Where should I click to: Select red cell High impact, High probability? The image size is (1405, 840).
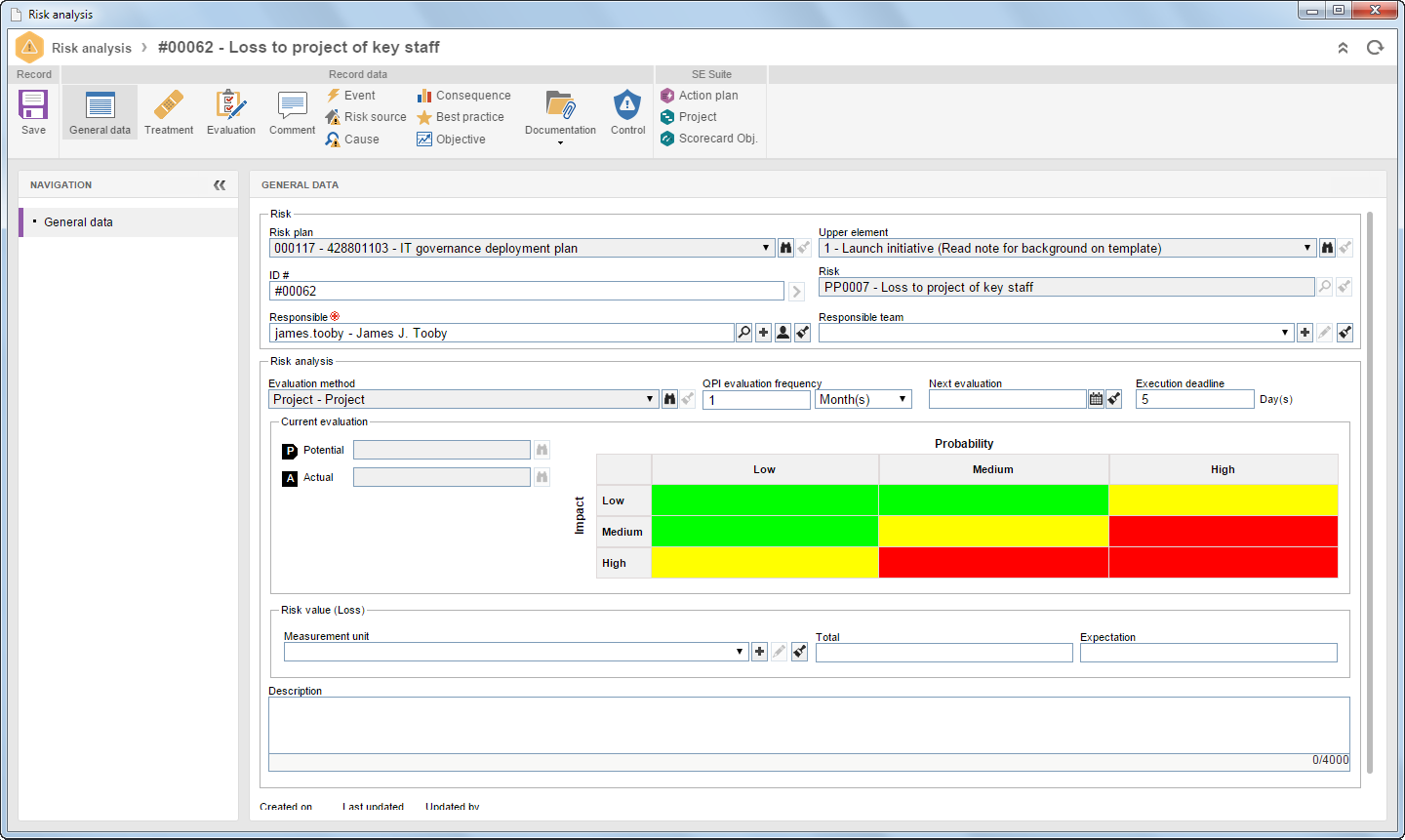pyautogui.click(x=1224, y=563)
